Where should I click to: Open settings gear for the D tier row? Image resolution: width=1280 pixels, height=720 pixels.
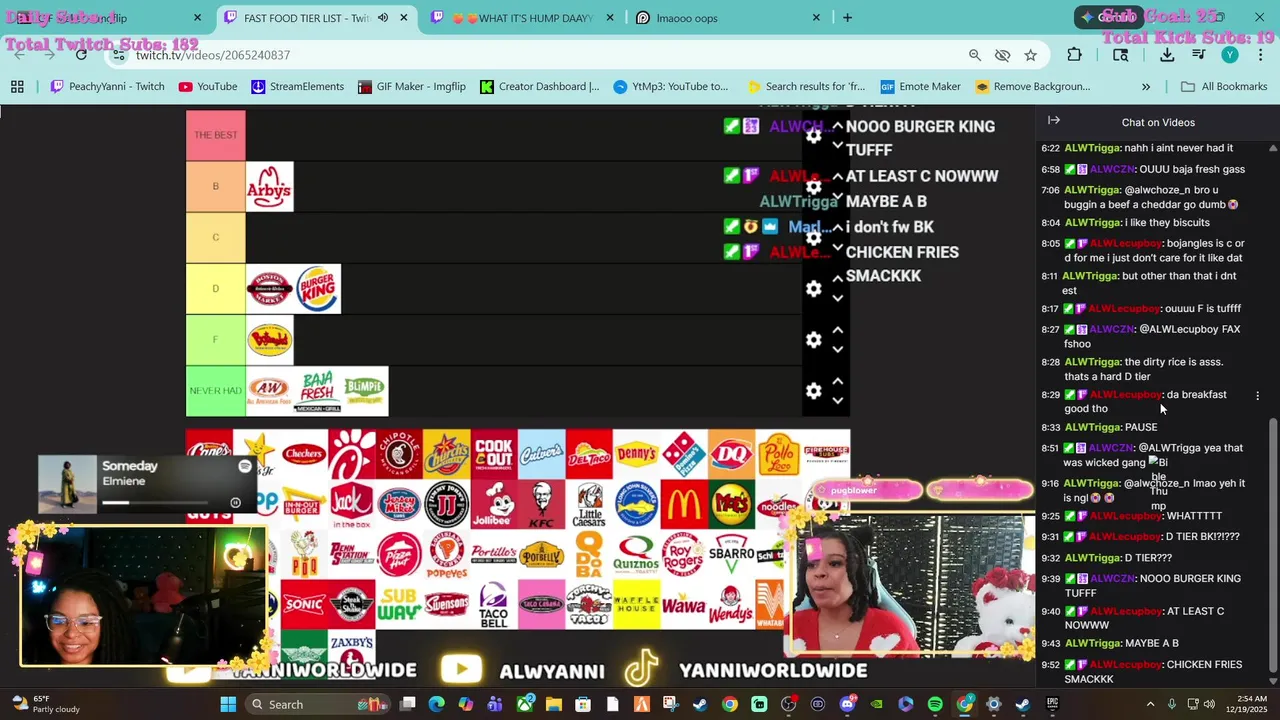click(814, 289)
